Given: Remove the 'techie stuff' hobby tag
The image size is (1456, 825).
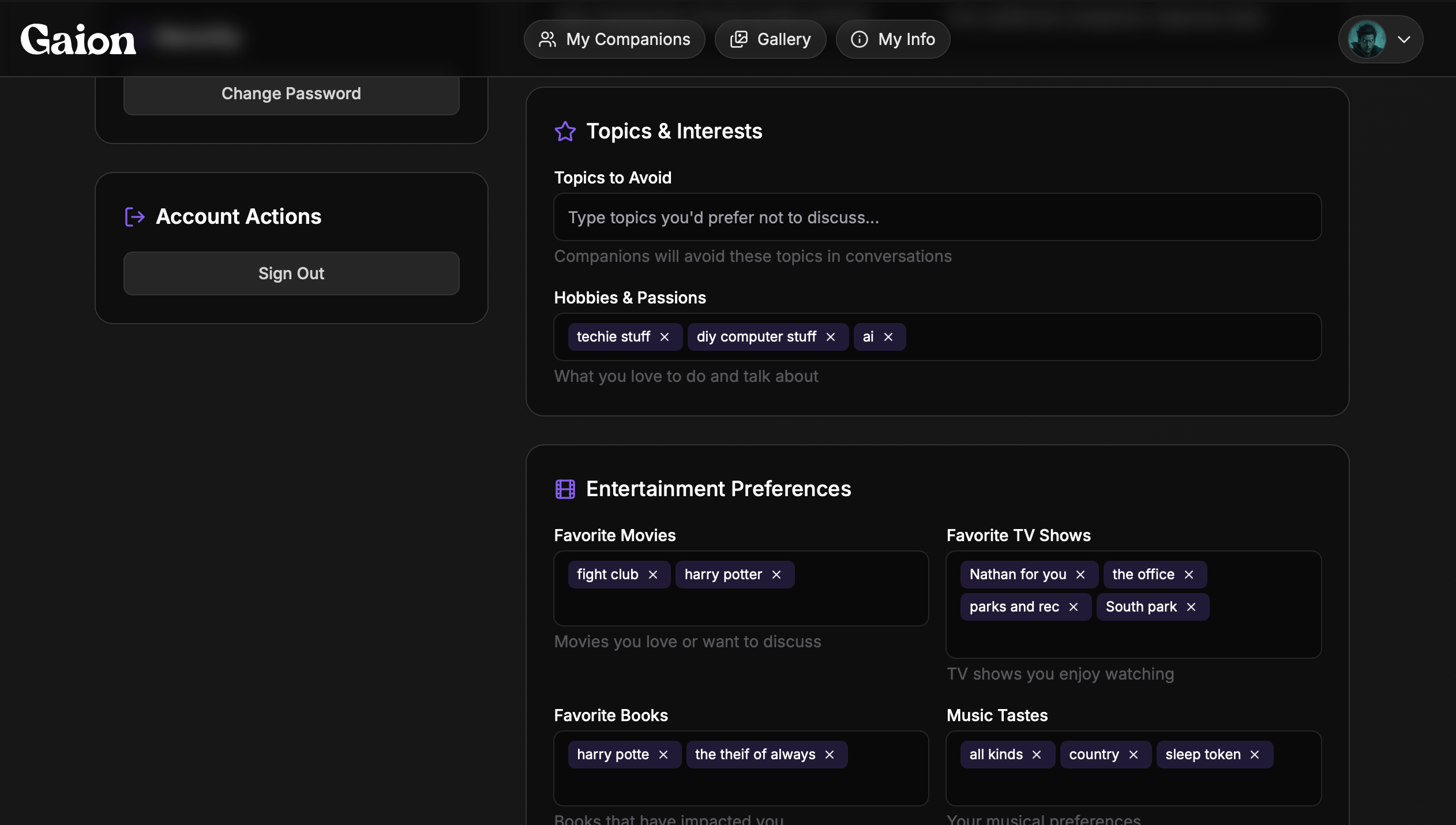Looking at the screenshot, I should pos(665,337).
